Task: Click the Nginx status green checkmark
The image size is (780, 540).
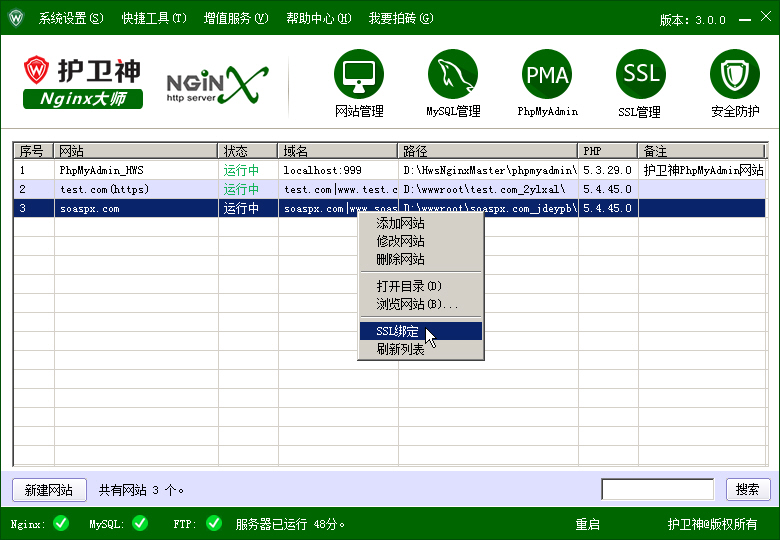Action: coord(61,523)
